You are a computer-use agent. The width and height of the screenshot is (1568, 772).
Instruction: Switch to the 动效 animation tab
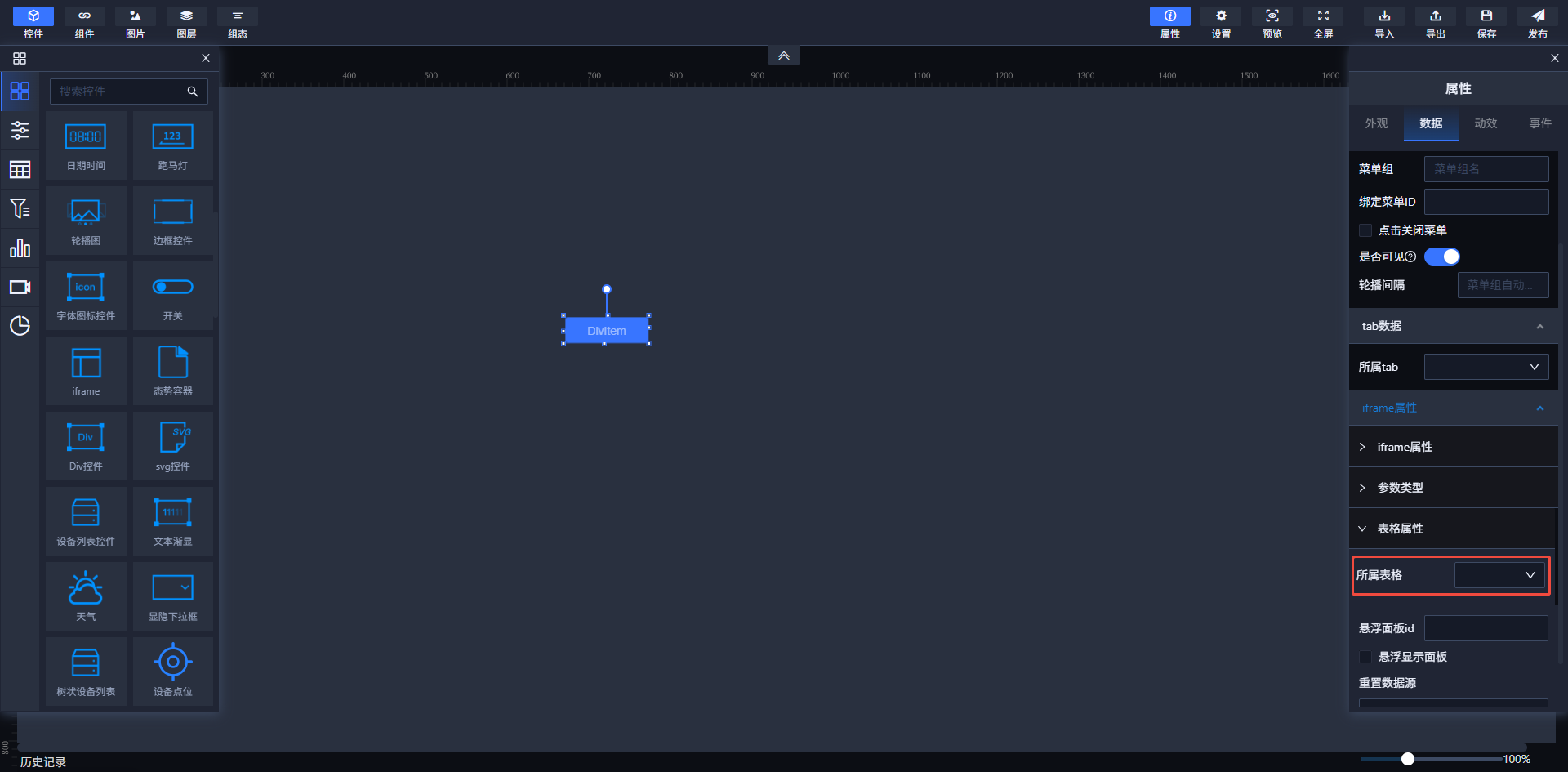pyautogui.click(x=1486, y=123)
